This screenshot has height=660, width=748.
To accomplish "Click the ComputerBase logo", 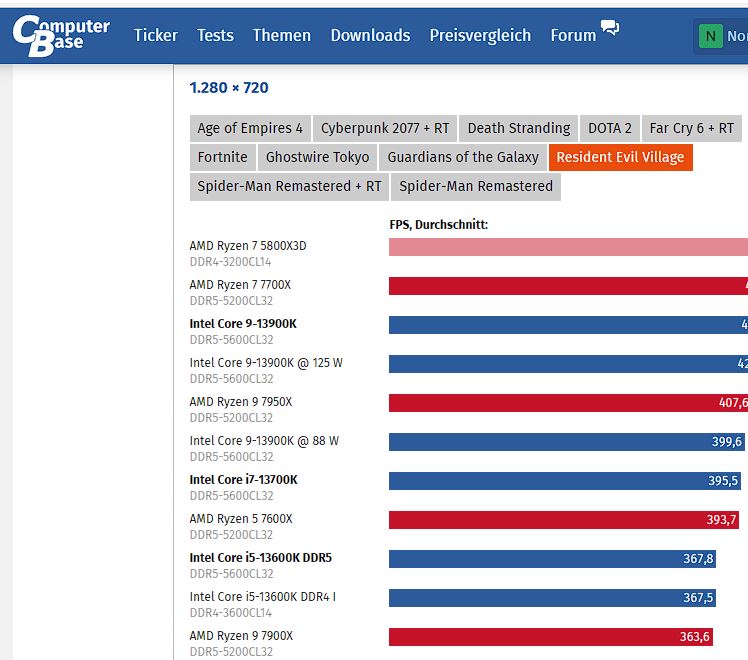I will coord(61,35).
